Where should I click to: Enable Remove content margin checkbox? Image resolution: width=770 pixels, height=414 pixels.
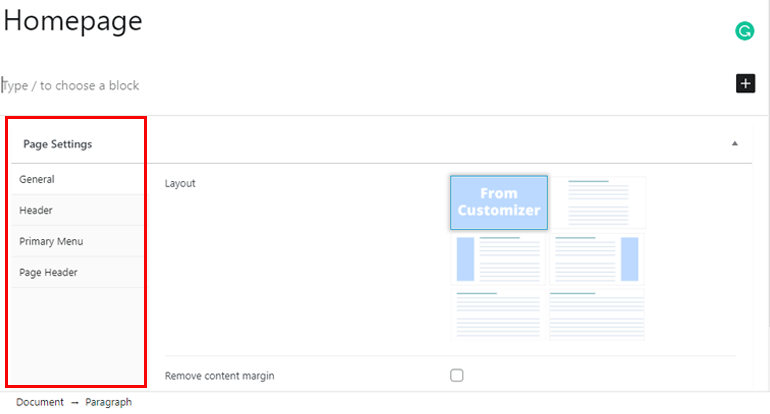457,375
